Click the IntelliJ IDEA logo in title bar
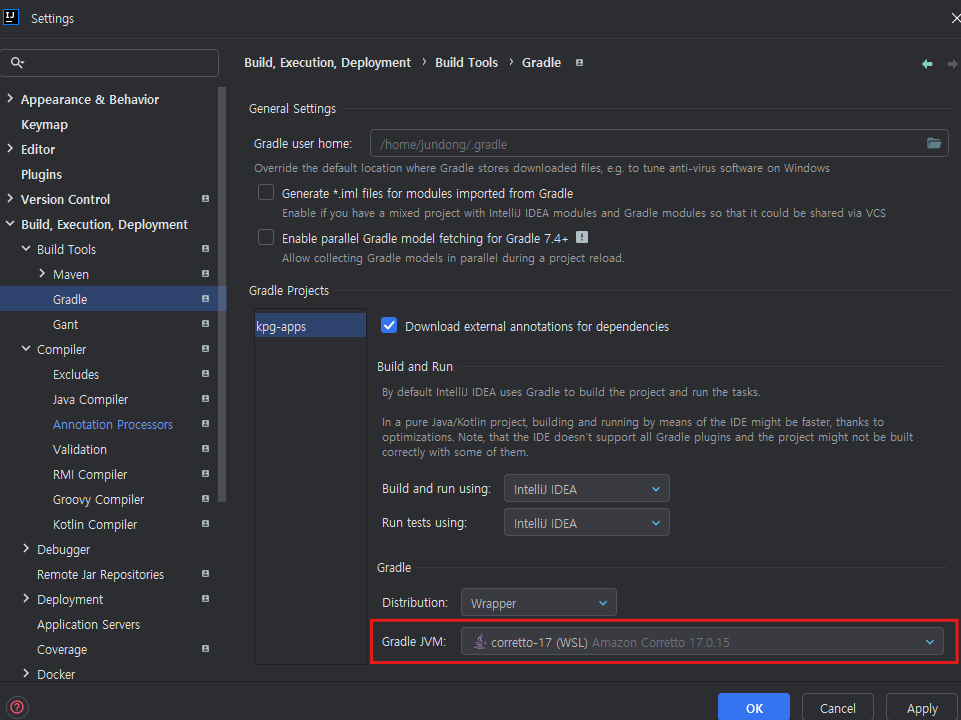The image size is (961, 720). pyautogui.click(x=11, y=17)
